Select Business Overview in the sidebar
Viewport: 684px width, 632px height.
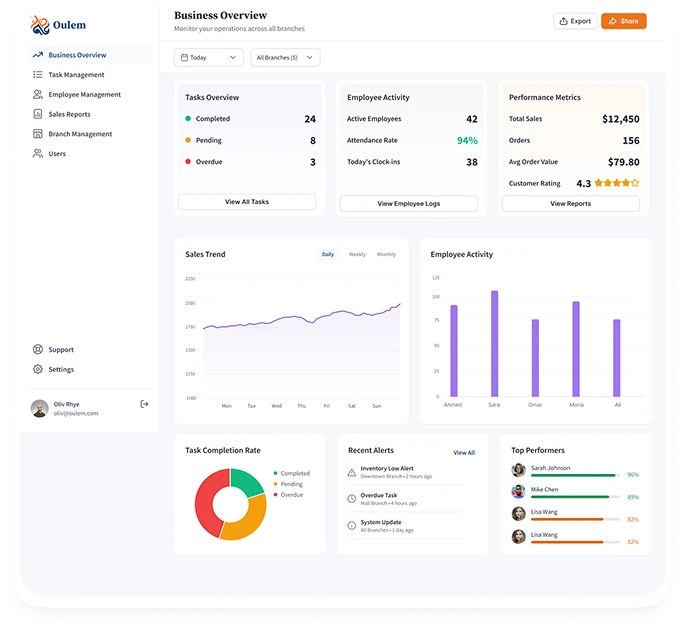point(77,55)
